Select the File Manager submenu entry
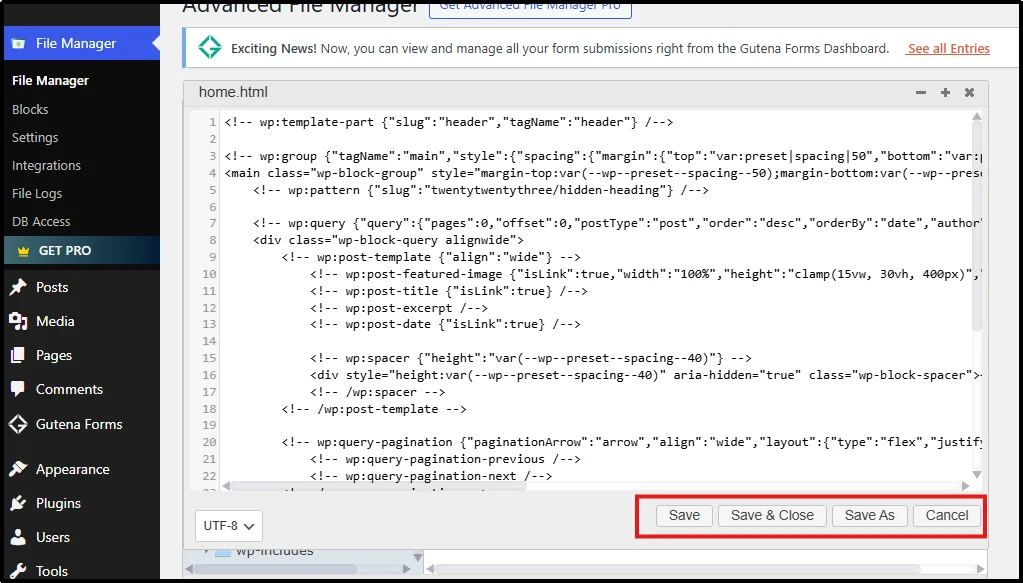This screenshot has width=1023, height=583. click(50, 81)
